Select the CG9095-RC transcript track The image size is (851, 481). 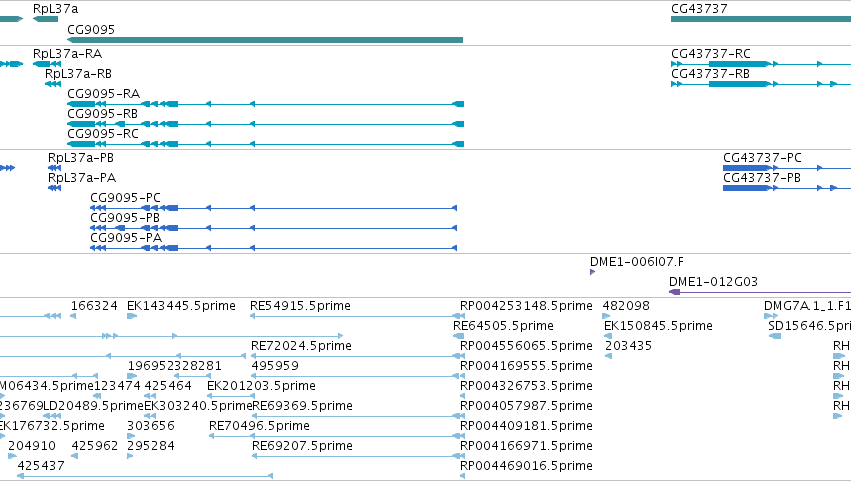(x=265, y=144)
